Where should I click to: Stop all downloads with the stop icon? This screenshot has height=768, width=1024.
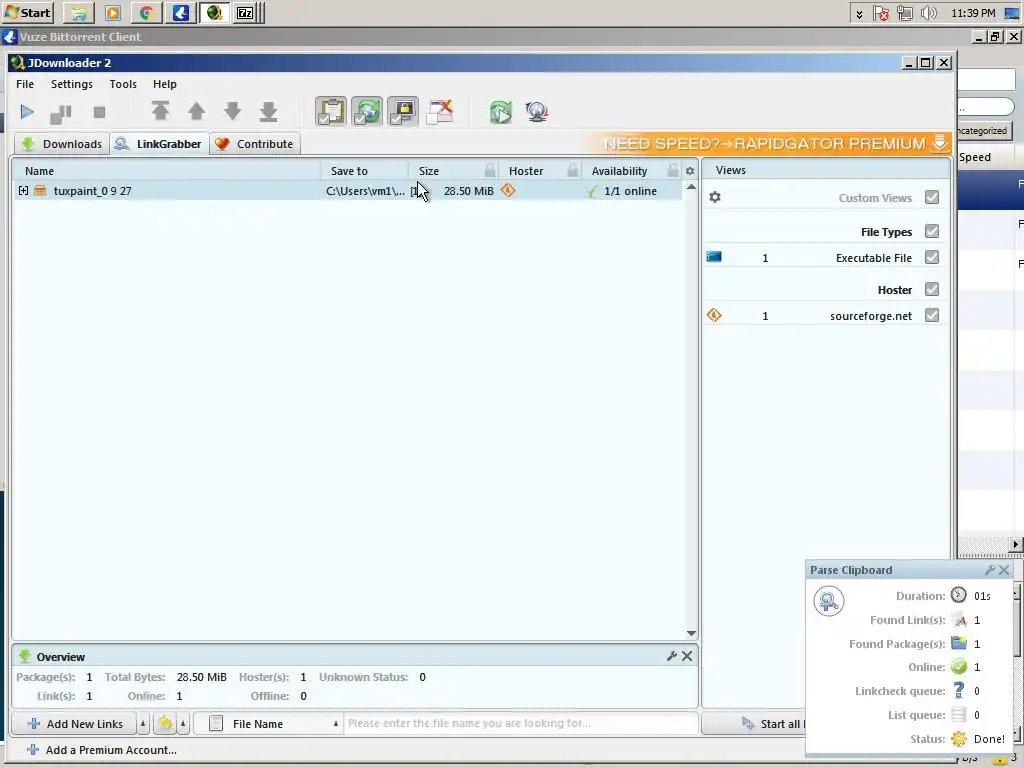pos(99,112)
